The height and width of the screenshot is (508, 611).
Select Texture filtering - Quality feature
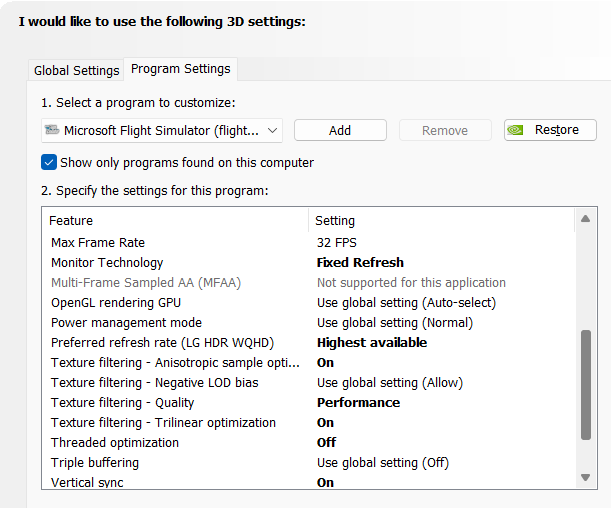coord(122,403)
